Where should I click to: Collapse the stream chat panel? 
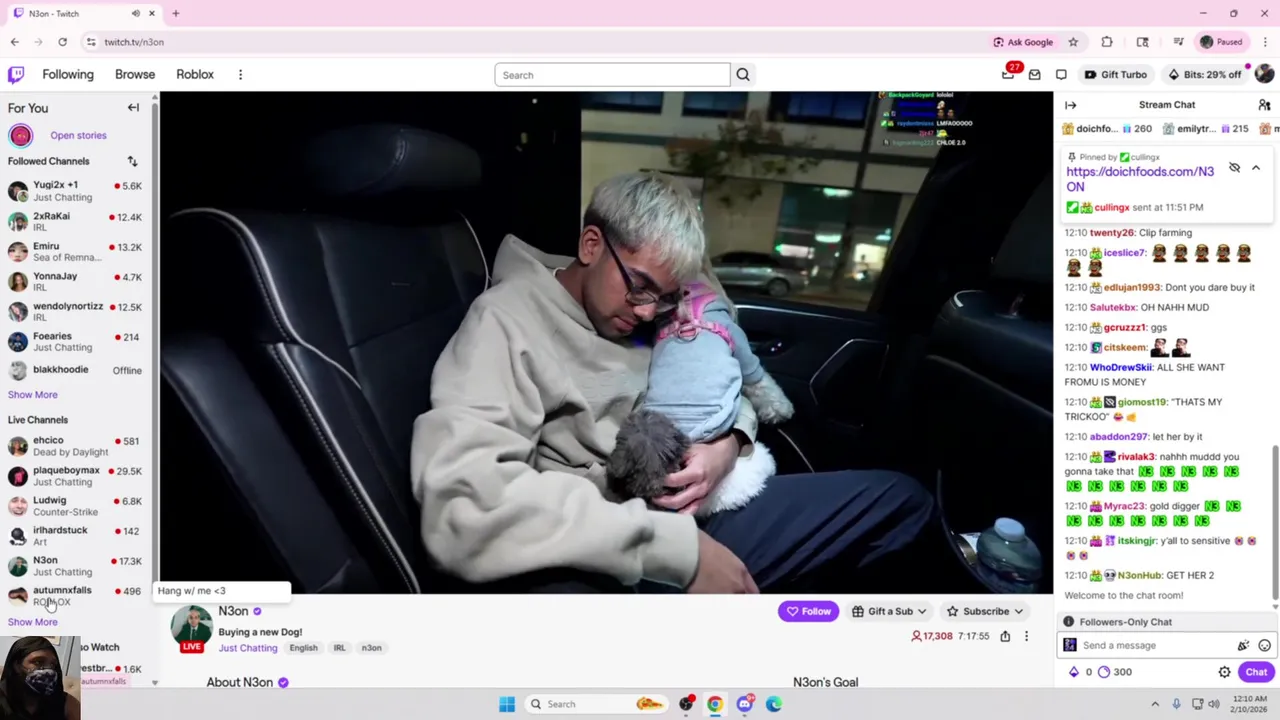pyautogui.click(x=1071, y=105)
